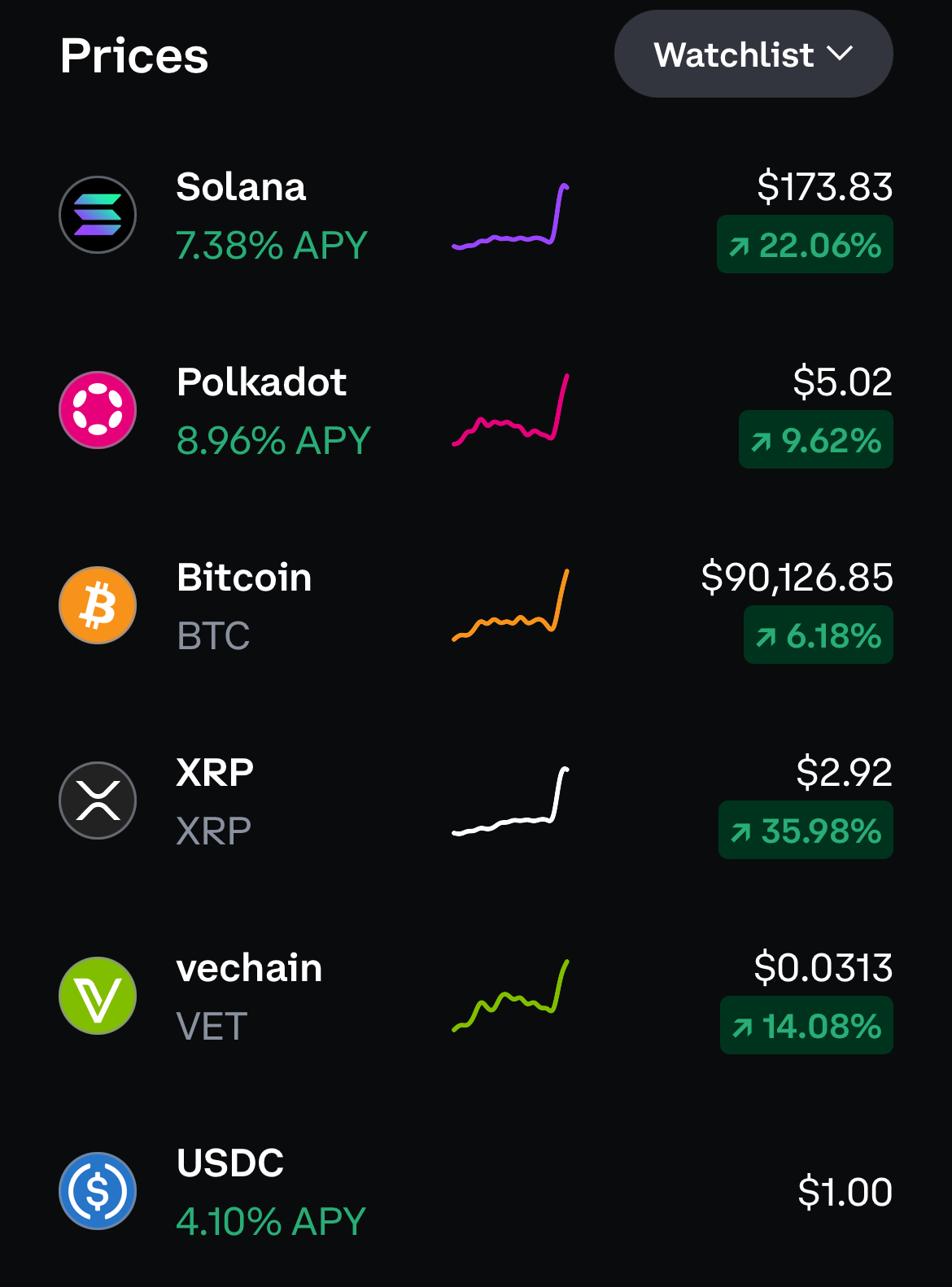Screen dimensions: 952x1287
Task: Select XRP 35.98% change badge
Action: coord(806,830)
